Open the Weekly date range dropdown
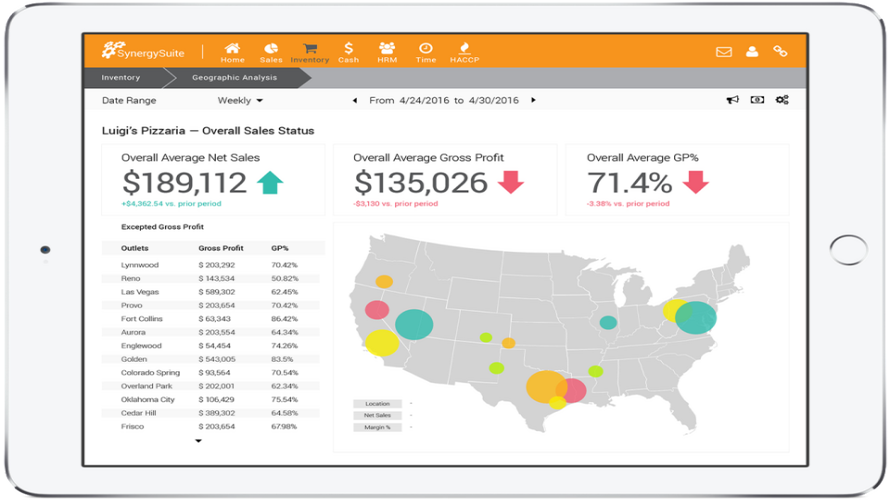Image resolution: width=890 pixels, height=500 pixels. pyautogui.click(x=240, y=100)
